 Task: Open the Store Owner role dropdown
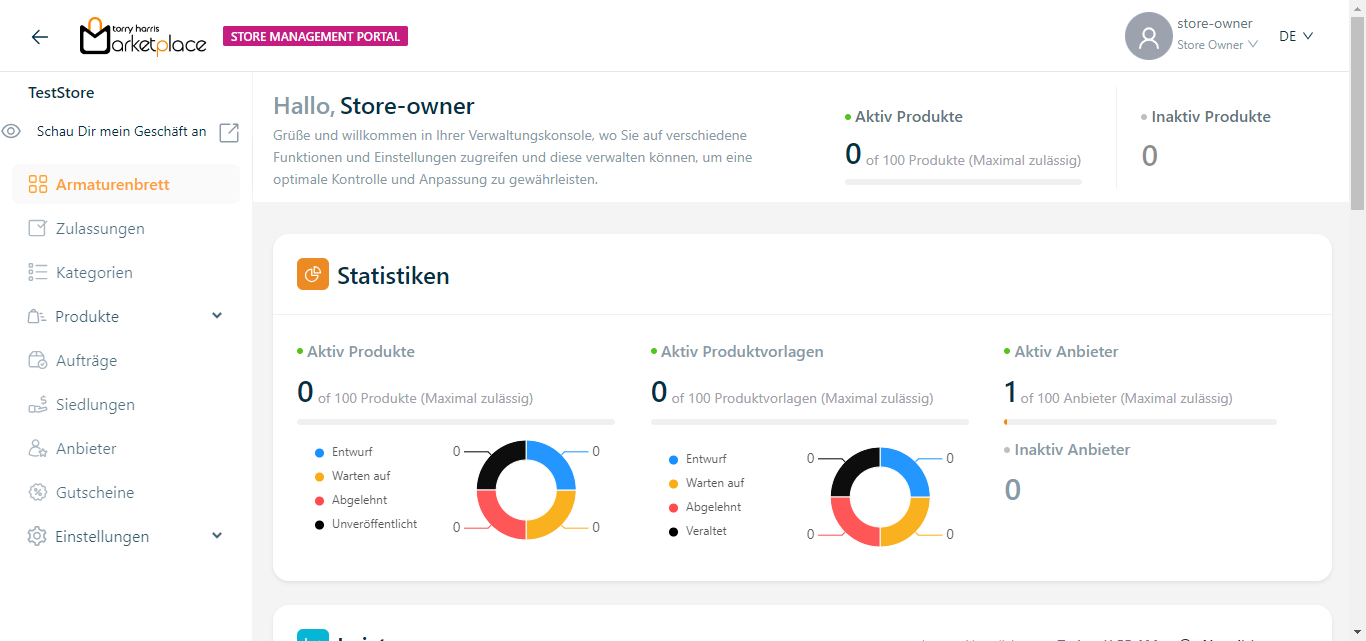[x=1216, y=45]
